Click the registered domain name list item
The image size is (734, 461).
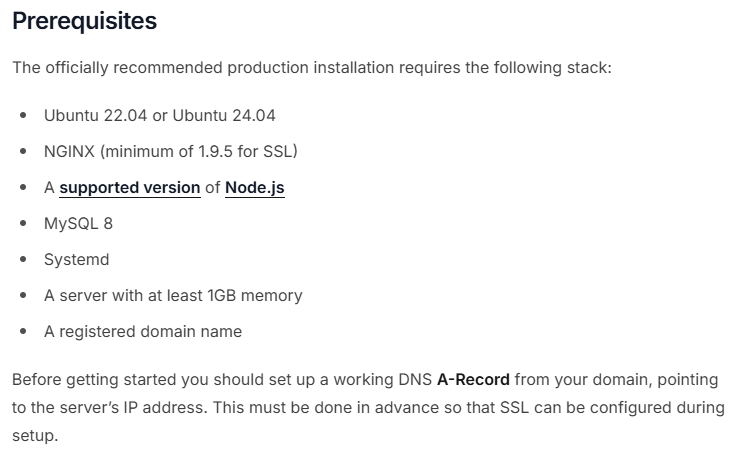pos(142,331)
